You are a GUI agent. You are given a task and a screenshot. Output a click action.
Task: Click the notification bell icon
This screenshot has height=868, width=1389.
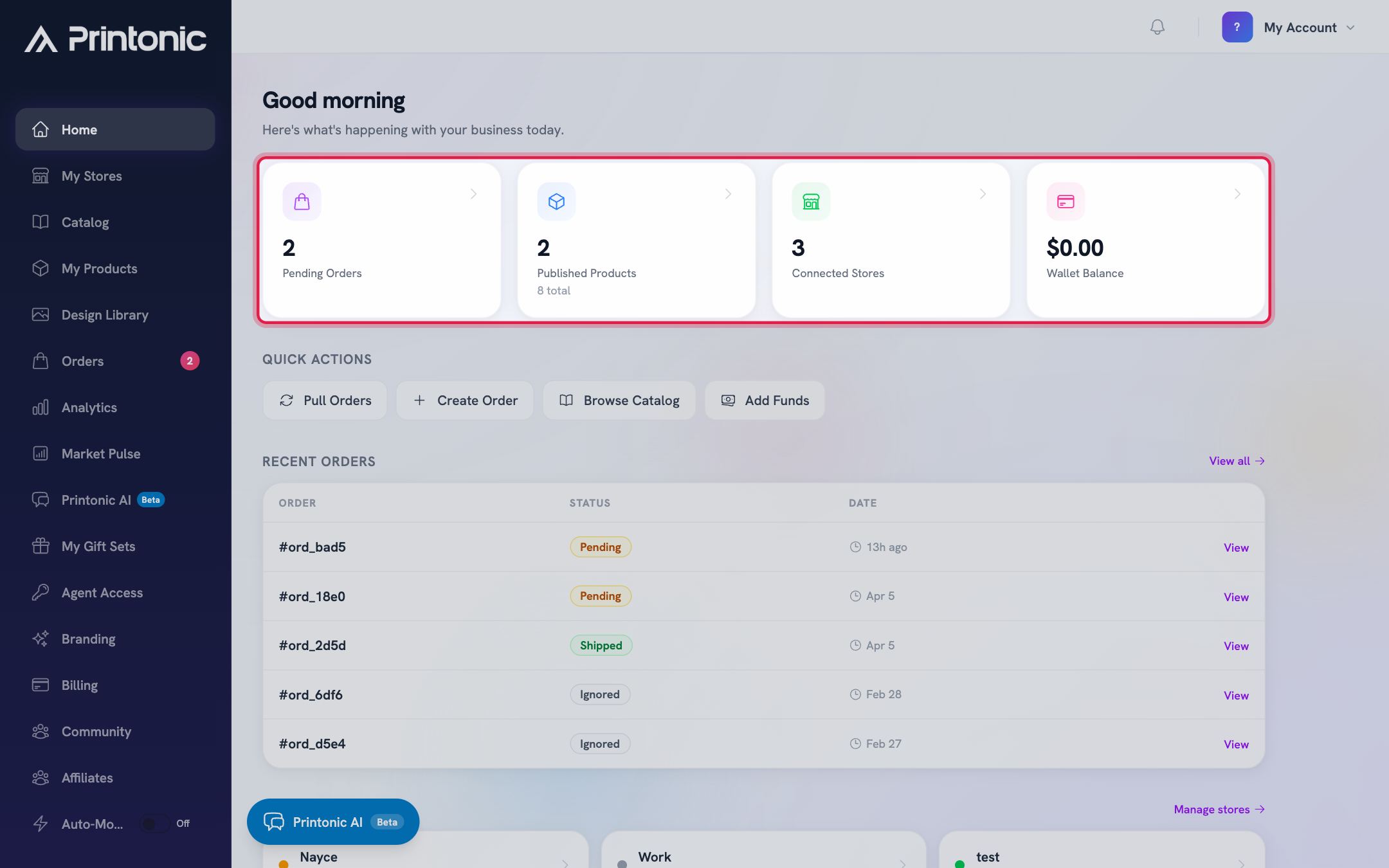point(1157,27)
